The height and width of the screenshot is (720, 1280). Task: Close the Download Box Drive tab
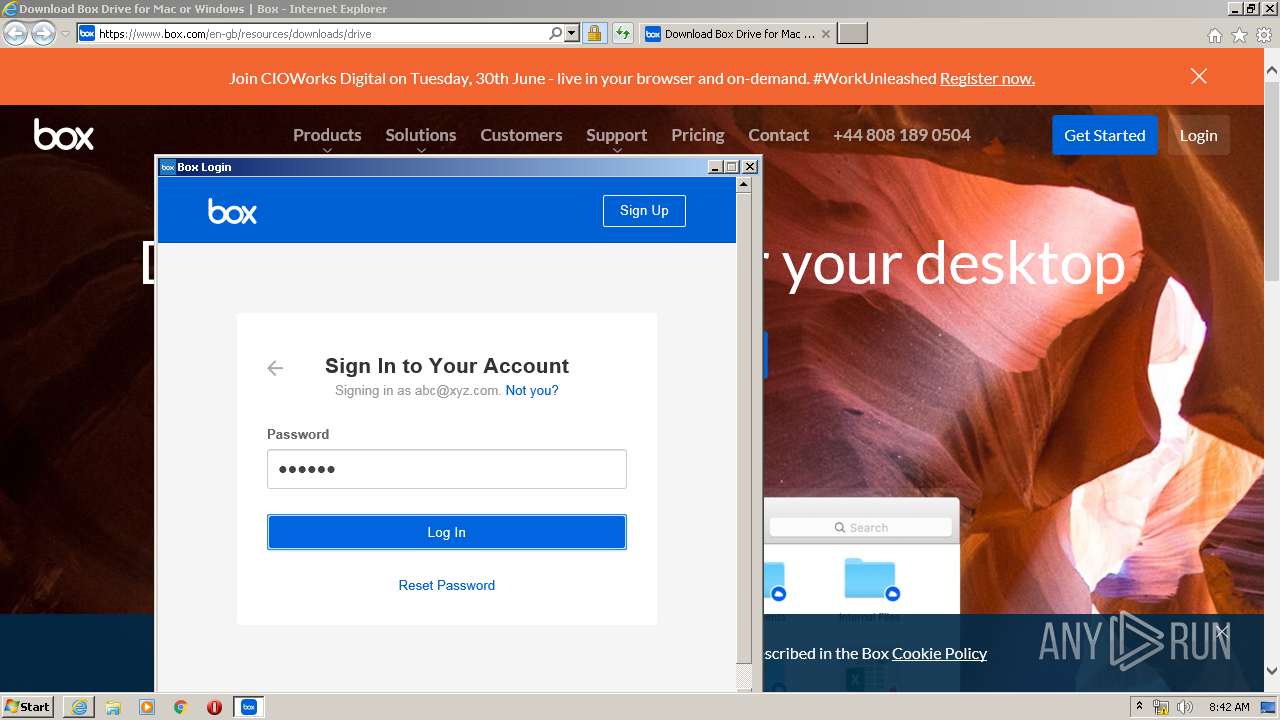tap(825, 34)
